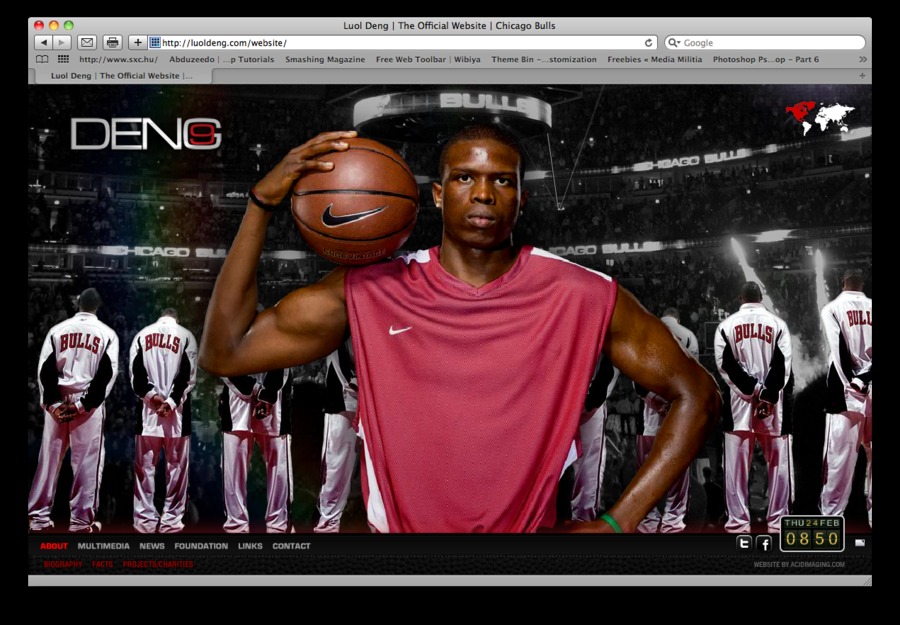
Task: Click the site favicon in the address bar
Action: [x=154, y=42]
